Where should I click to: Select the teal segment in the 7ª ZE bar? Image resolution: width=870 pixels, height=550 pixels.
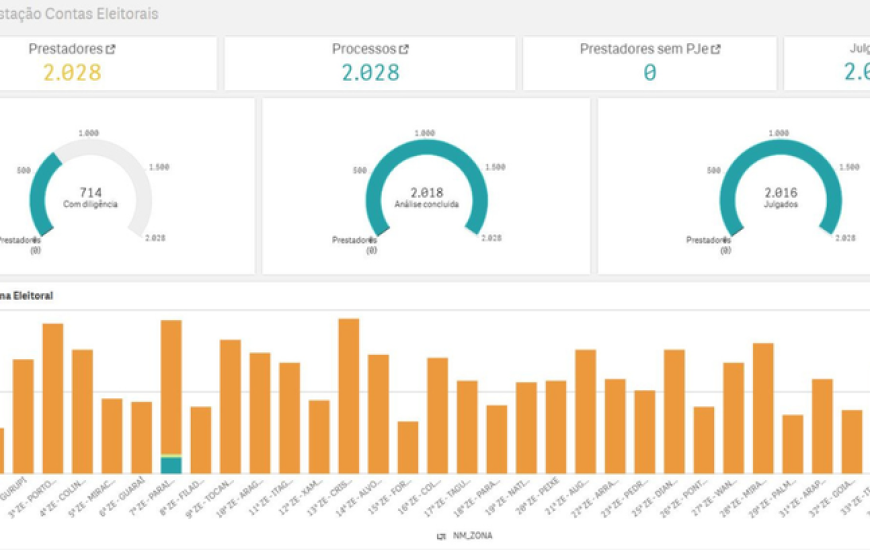pyautogui.click(x=171, y=465)
